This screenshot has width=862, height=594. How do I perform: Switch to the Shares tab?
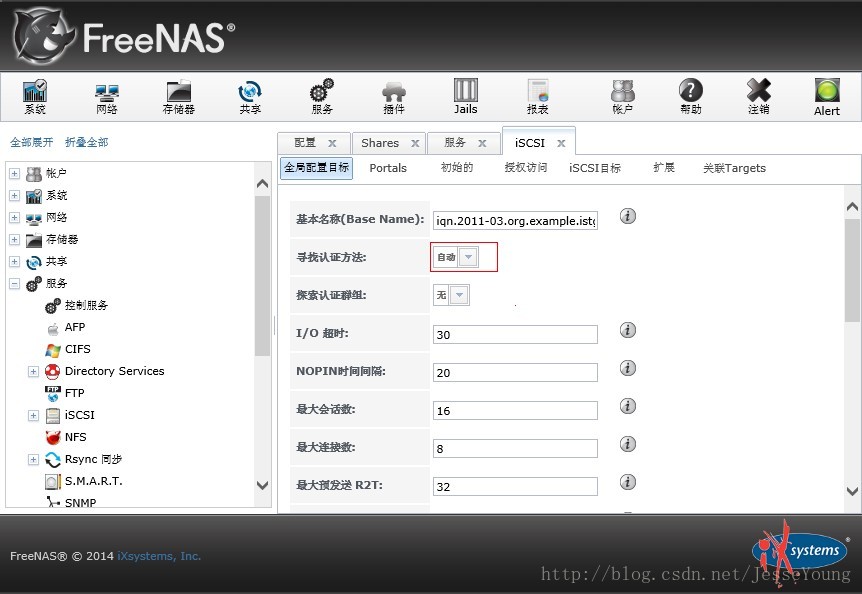(x=389, y=143)
